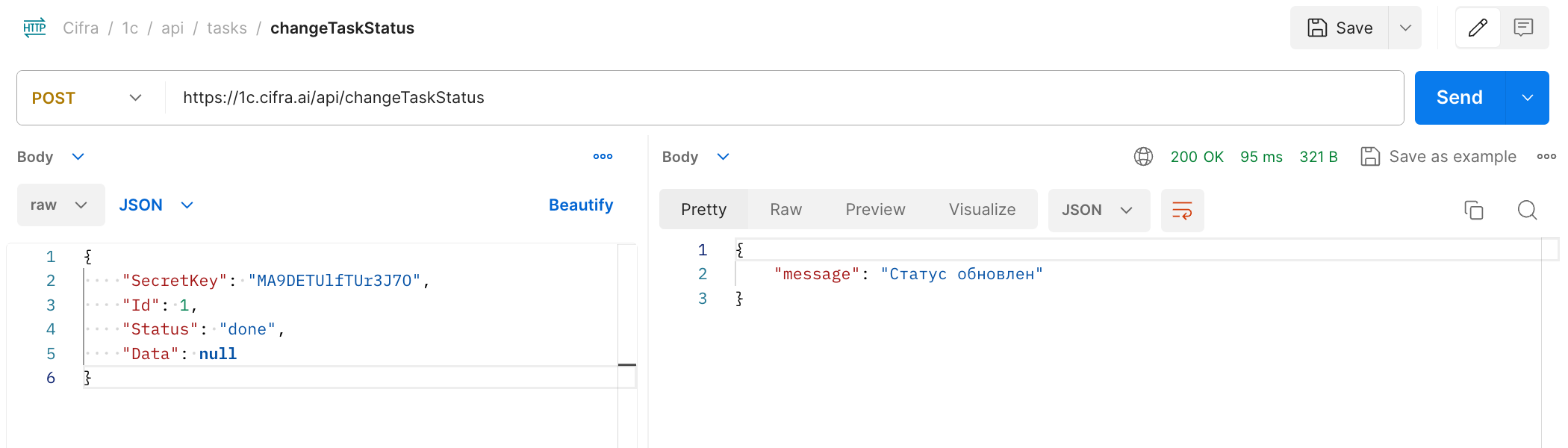Toggle the wrap lines icon in response

click(x=1182, y=211)
